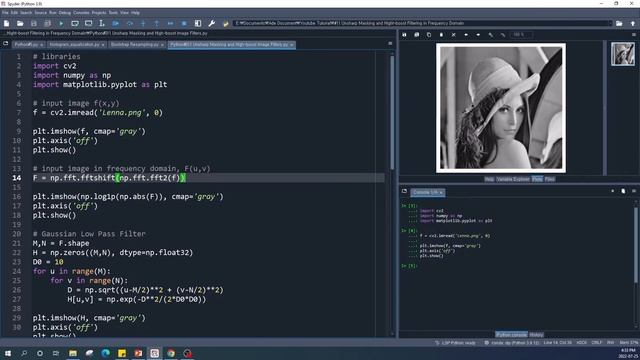Step over the current line in debugger
This screenshot has height=360, width=640.
(129, 24)
